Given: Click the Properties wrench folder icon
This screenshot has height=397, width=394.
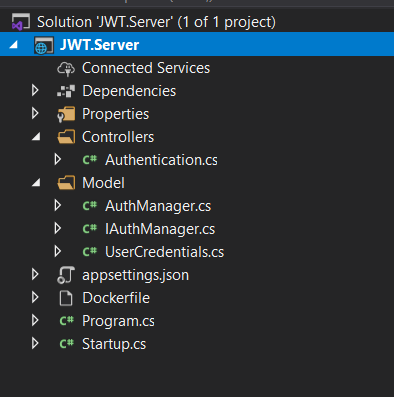Looking at the screenshot, I should [x=66, y=114].
